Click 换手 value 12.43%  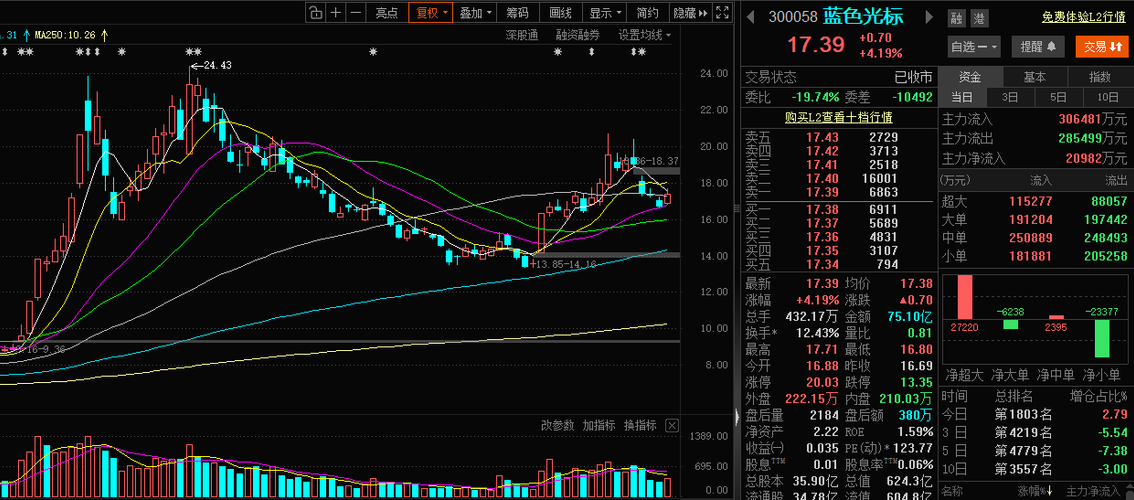click(x=817, y=333)
